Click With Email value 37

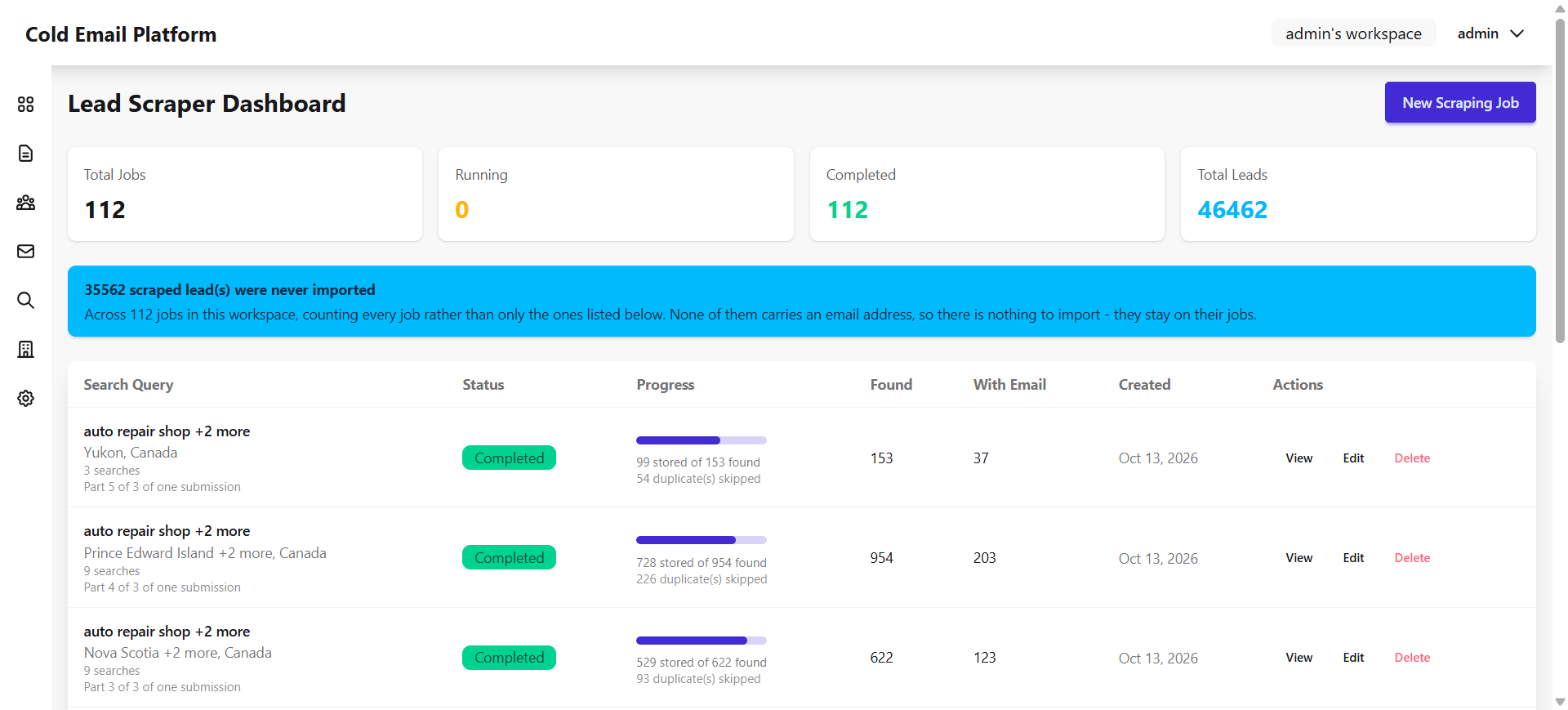981,458
